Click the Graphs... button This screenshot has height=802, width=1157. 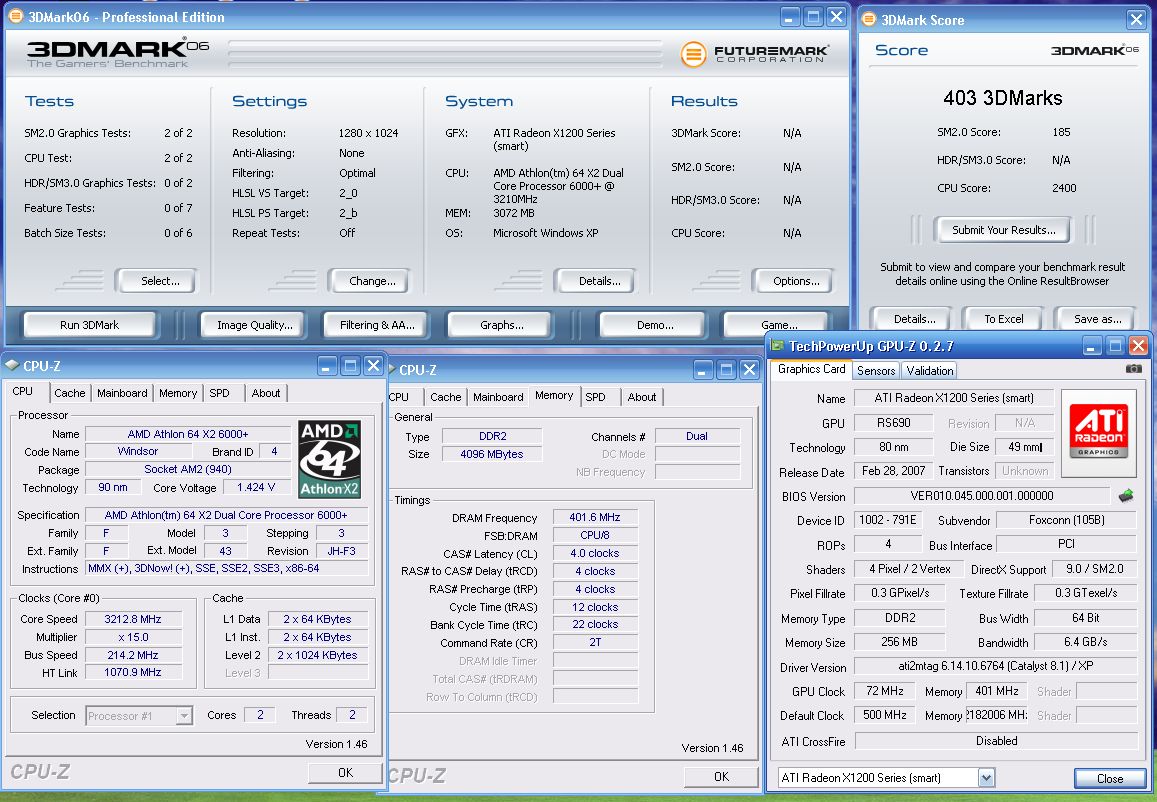click(502, 325)
